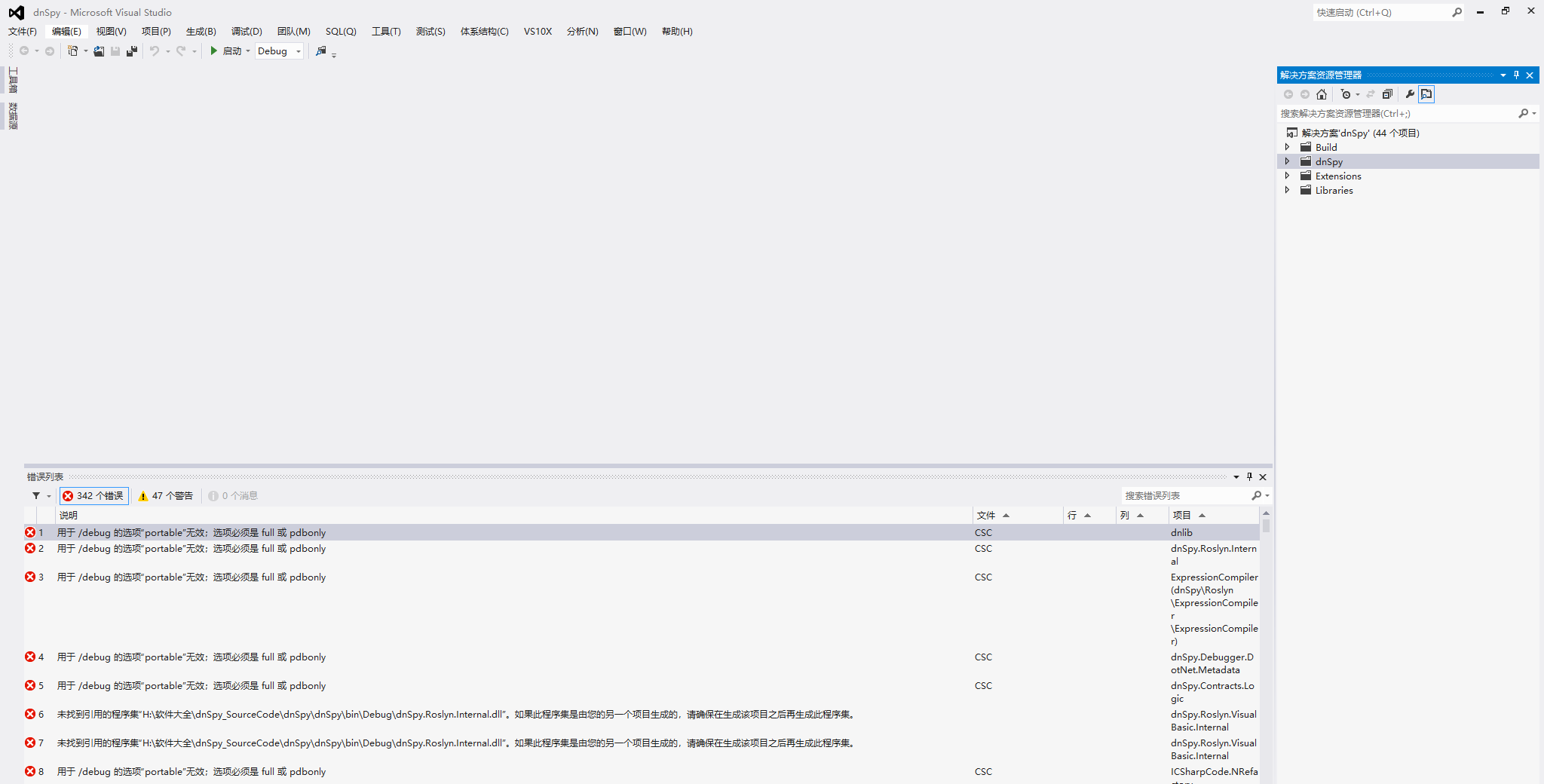The image size is (1544, 784).
Task: Click the Error List scrollbar up arrow
Action: point(1266,513)
